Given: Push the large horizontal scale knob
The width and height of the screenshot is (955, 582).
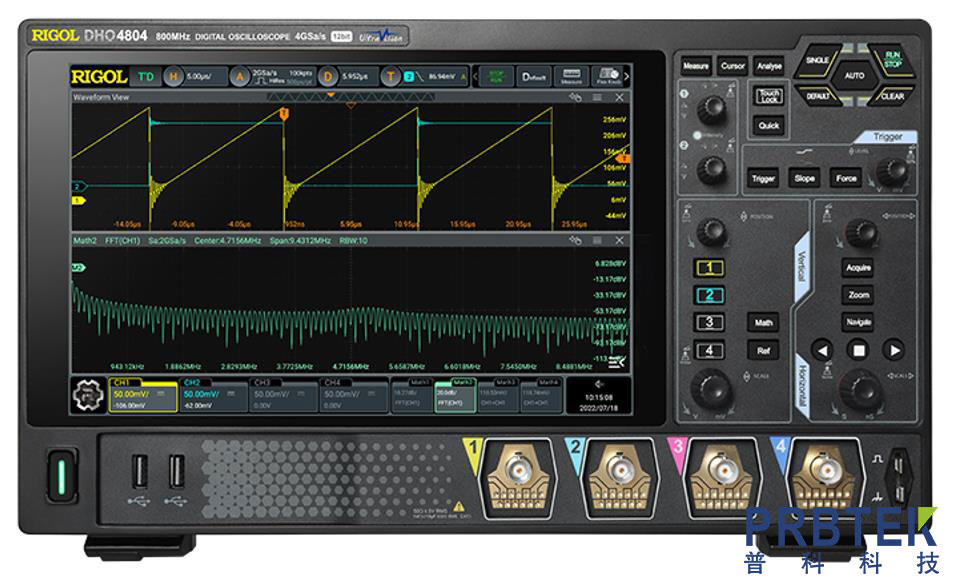Looking at the screenshot, I should click(861, 388).
